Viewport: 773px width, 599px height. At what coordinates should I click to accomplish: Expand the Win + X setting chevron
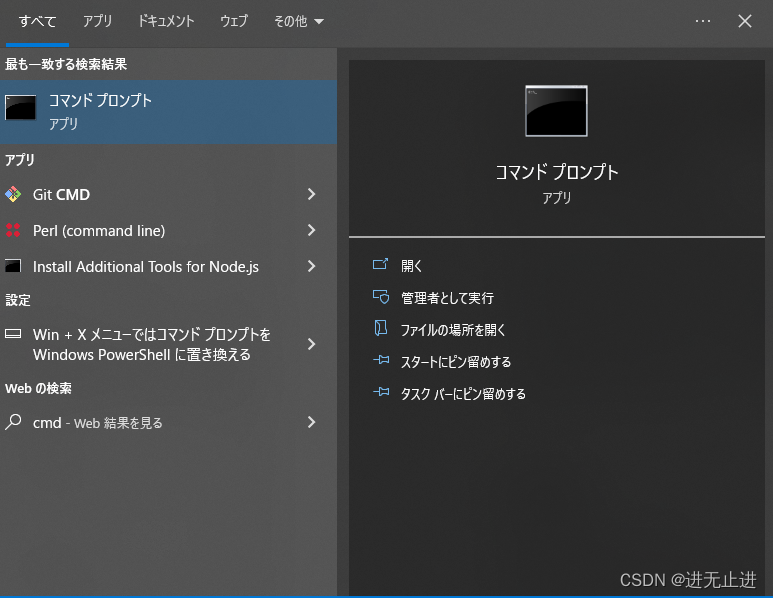click(312, 344)
